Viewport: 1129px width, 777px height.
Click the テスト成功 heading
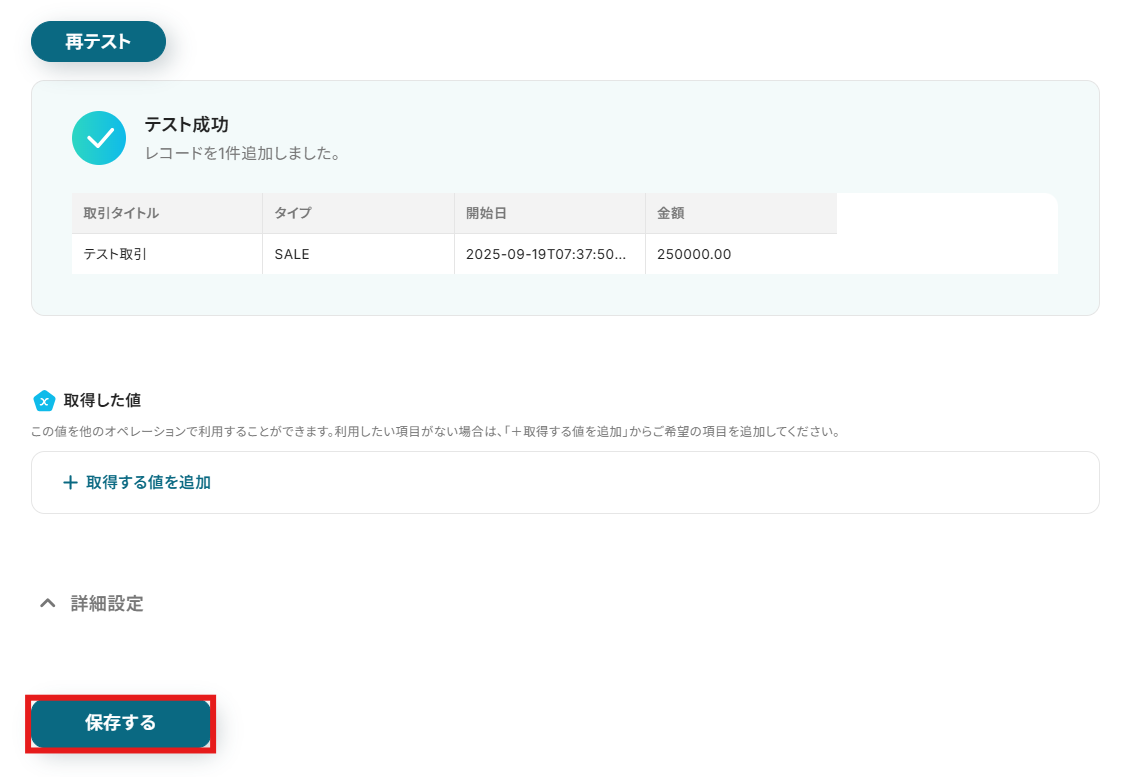point(186,125)
